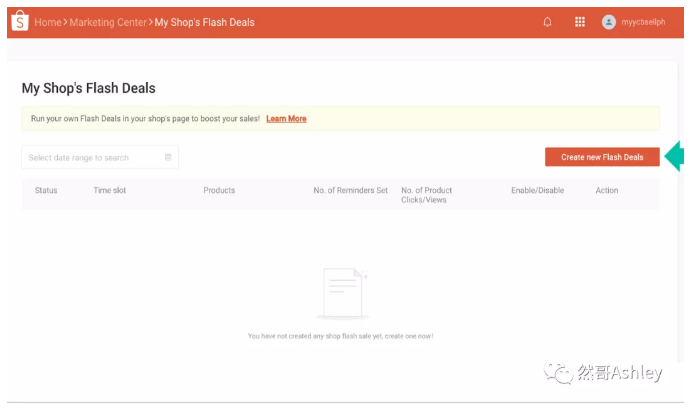Click My Shop's Flash Deals breadcrumb
The width and height of the screenshot is (693, 409).
[205, 22]
